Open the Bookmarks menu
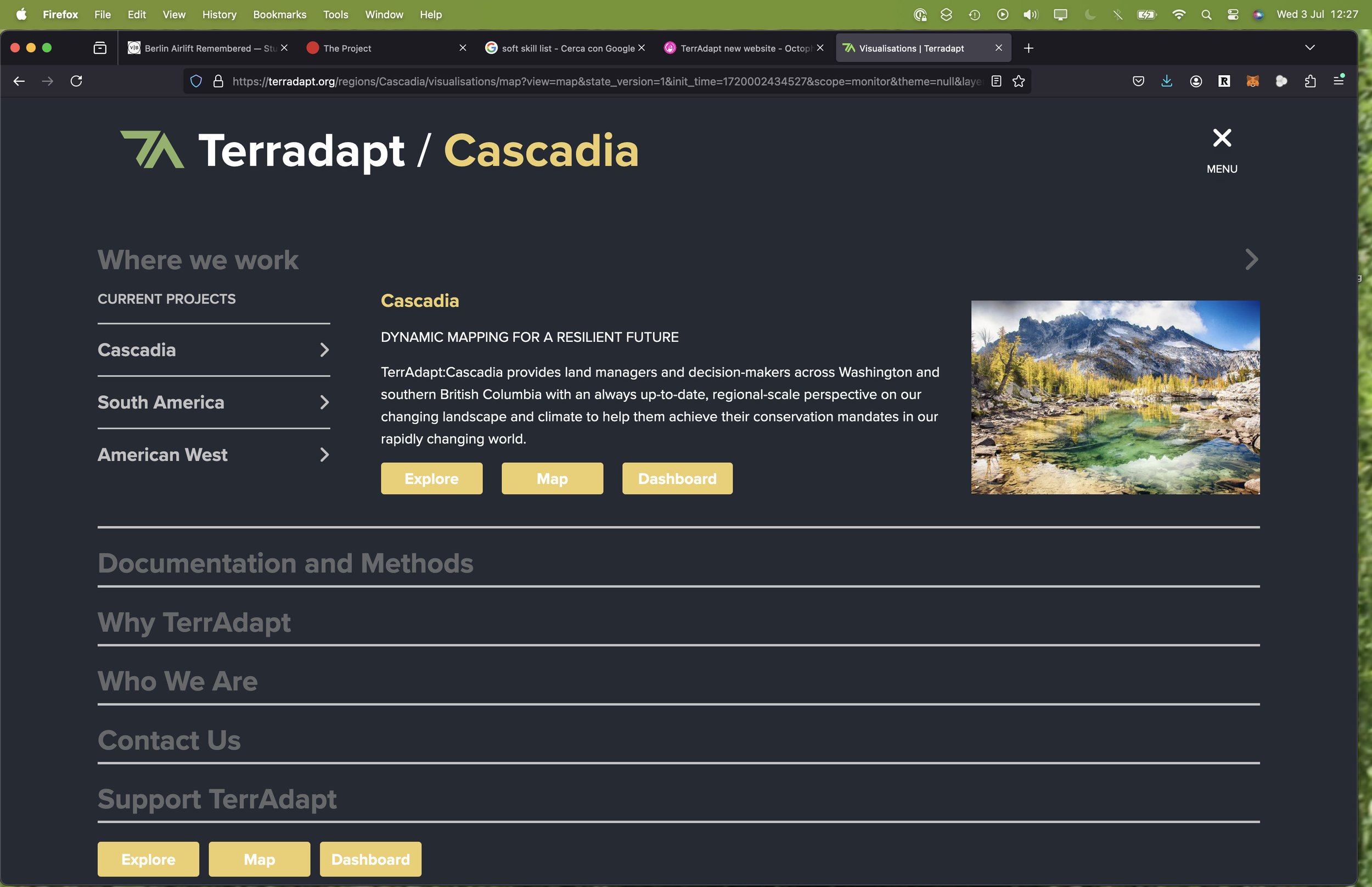This screenshot has width=1372, height=887. click(x=279, y=14)
